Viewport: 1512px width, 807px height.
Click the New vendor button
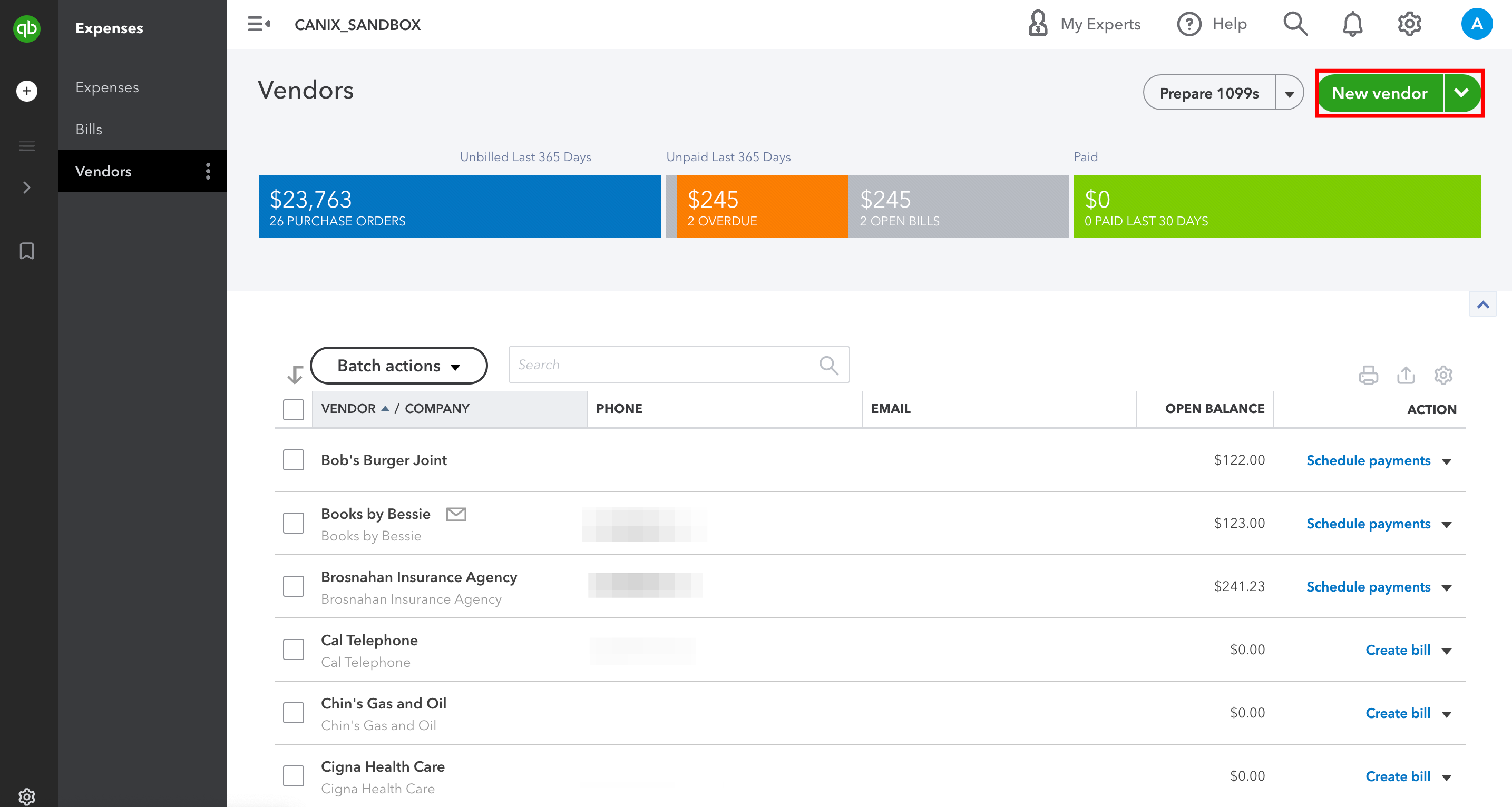1379,93
